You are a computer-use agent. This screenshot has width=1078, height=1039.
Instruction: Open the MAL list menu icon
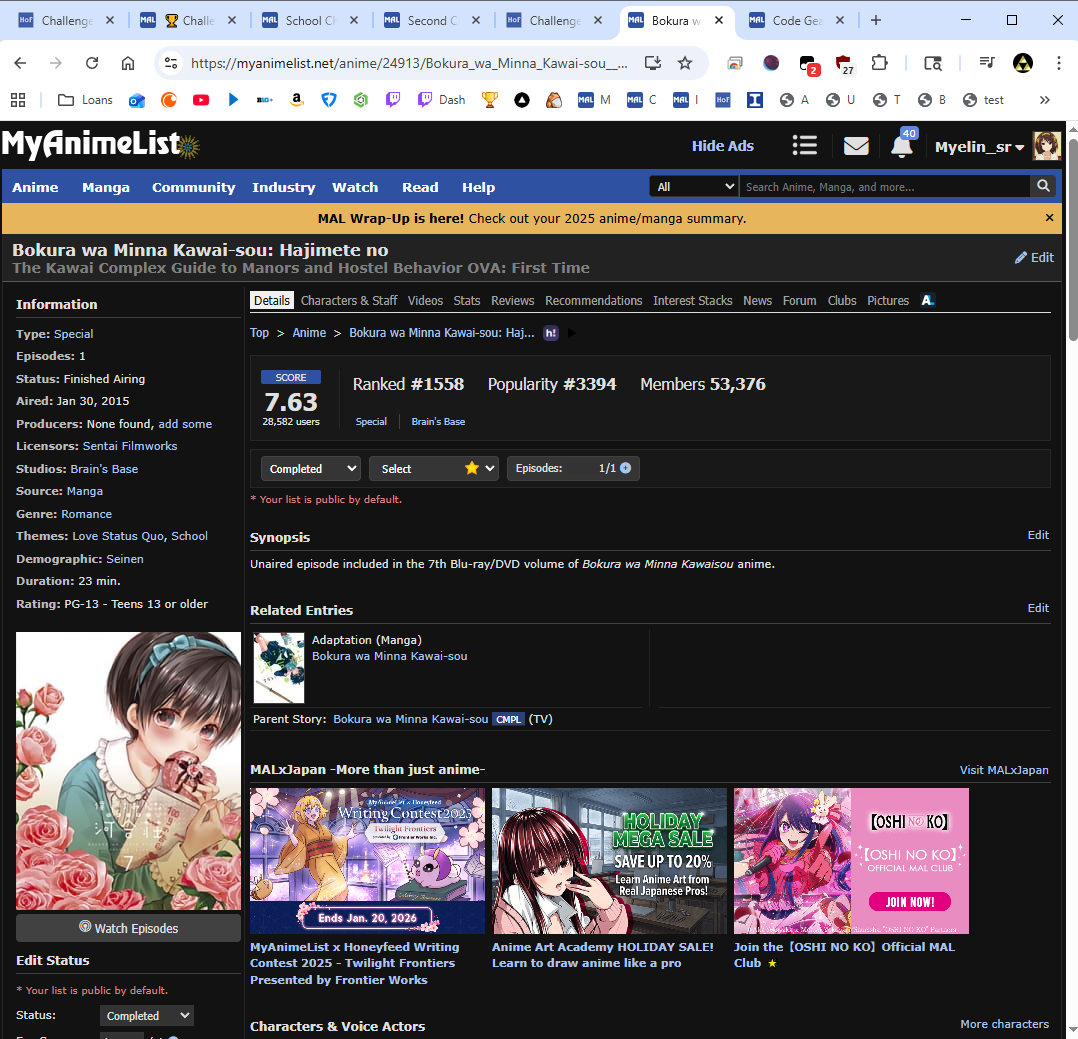click(804, 146)
